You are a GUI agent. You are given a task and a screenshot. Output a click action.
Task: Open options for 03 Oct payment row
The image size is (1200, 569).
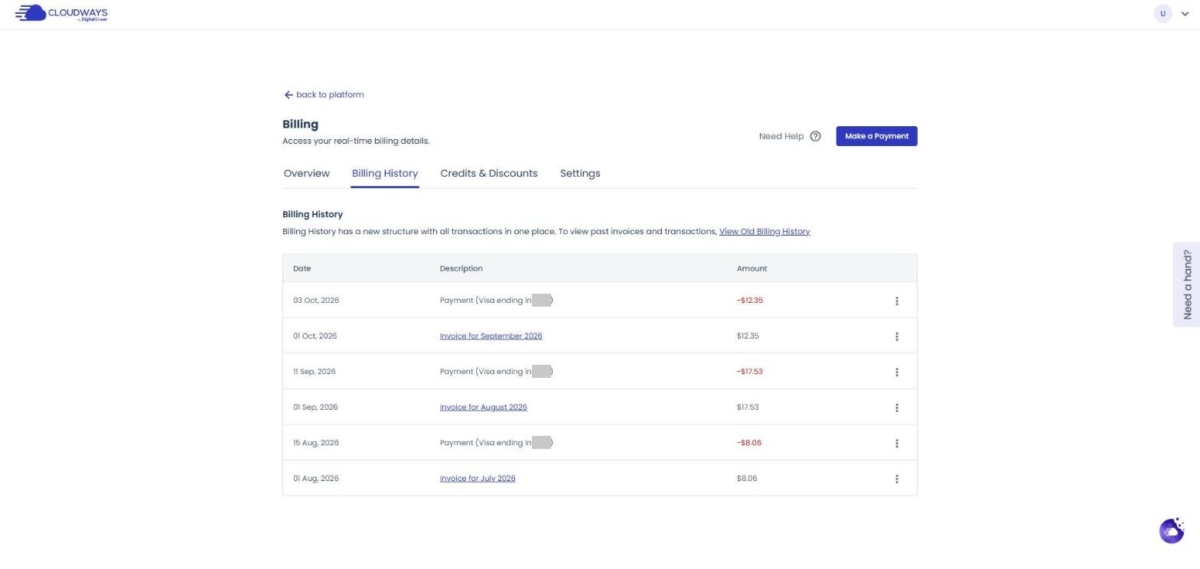pyautogui.click(x=897, y=301)
